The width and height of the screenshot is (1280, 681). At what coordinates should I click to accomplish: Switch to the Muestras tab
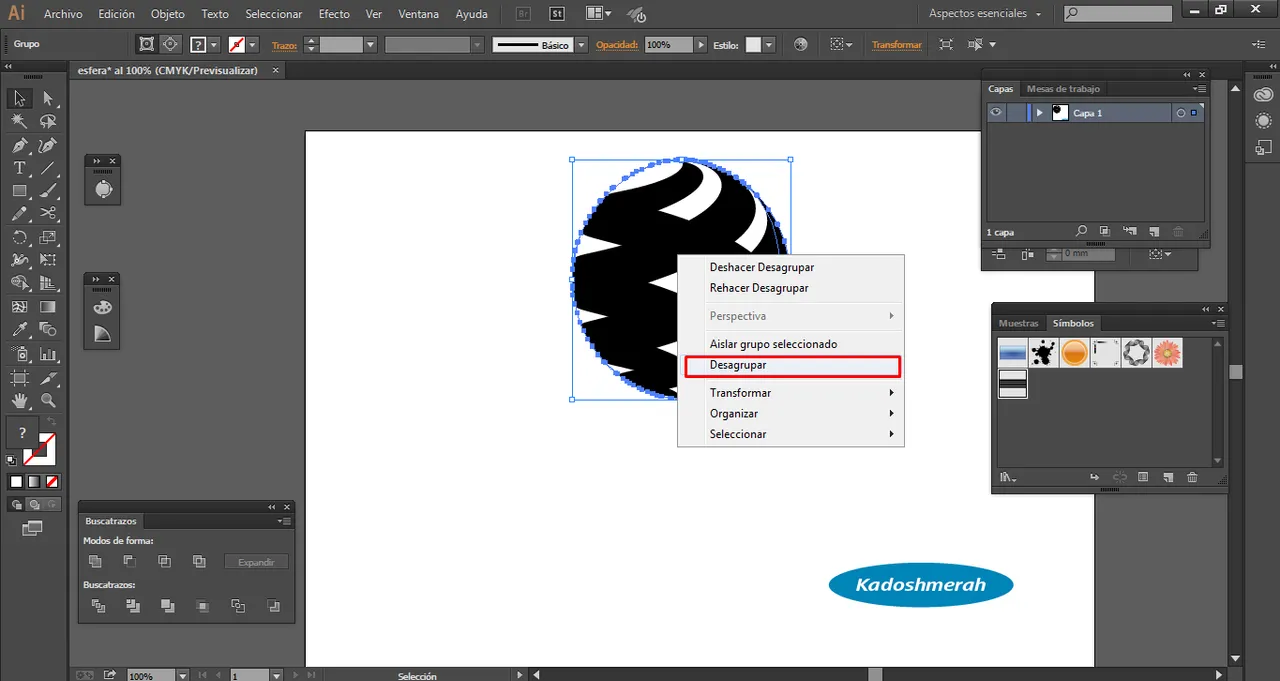(1018, 323)
